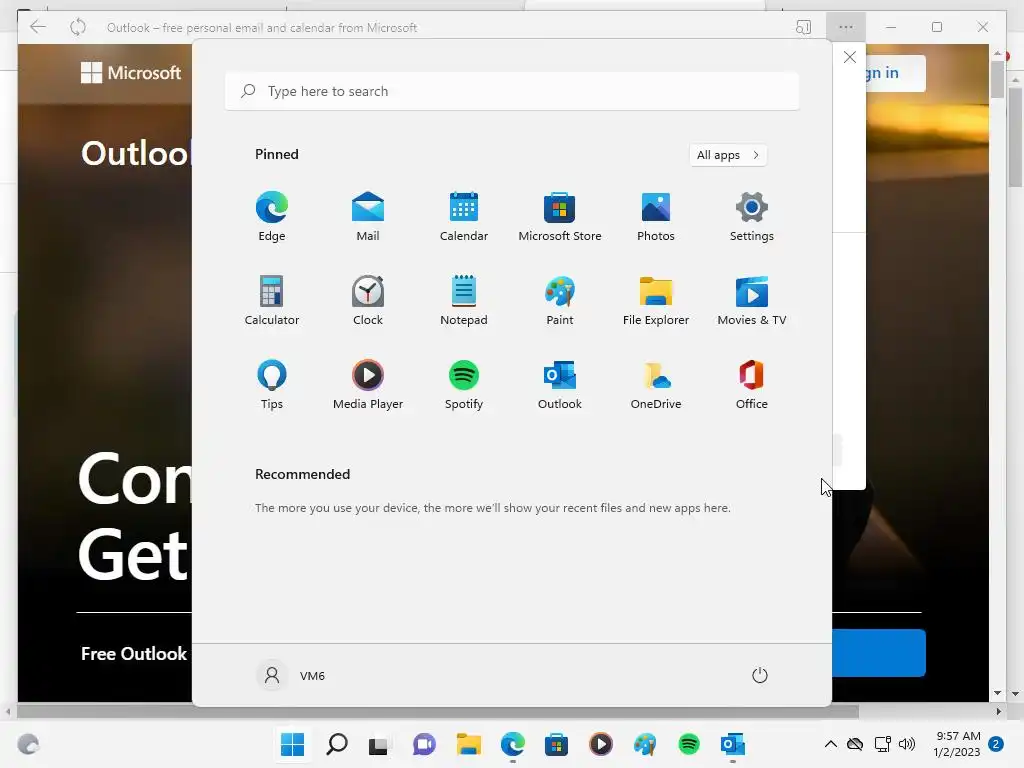Open OneDrive from pinned apps

656,385
